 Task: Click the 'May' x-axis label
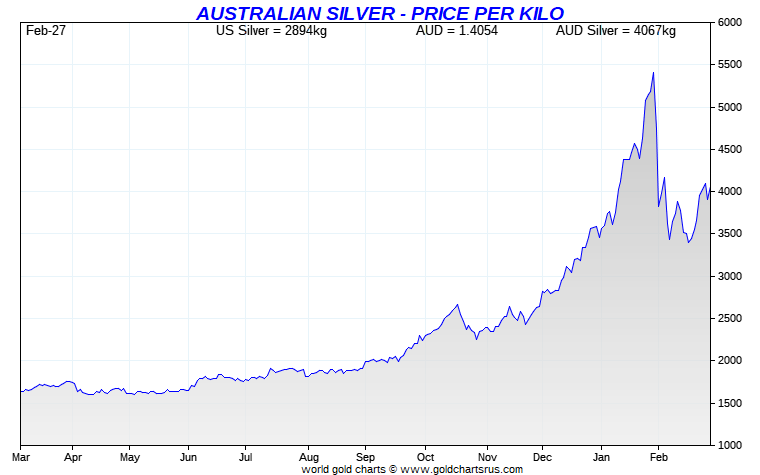point(129,457)
